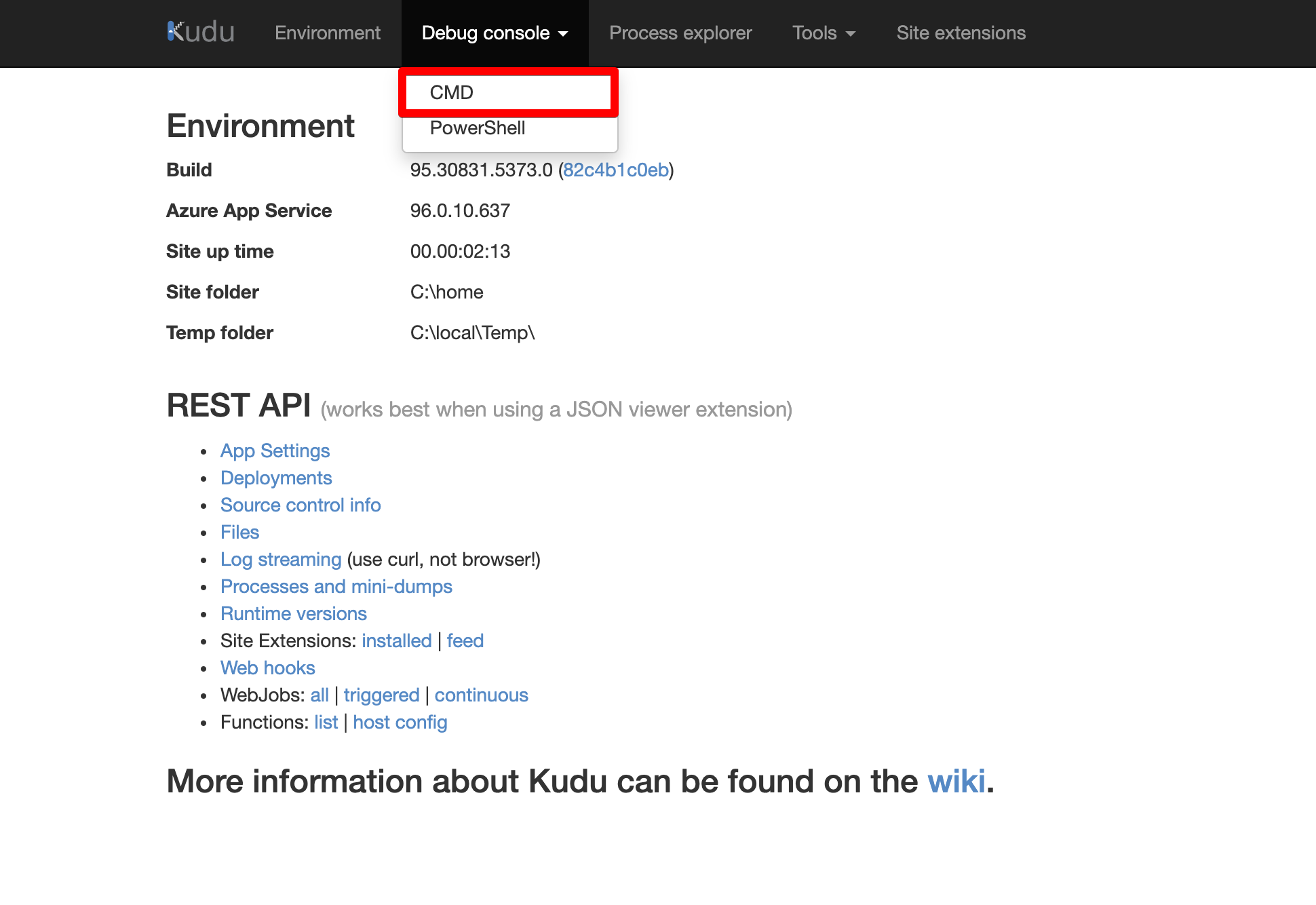
Task: Collapse the Debug console dropdown
Action: (495, 33)
